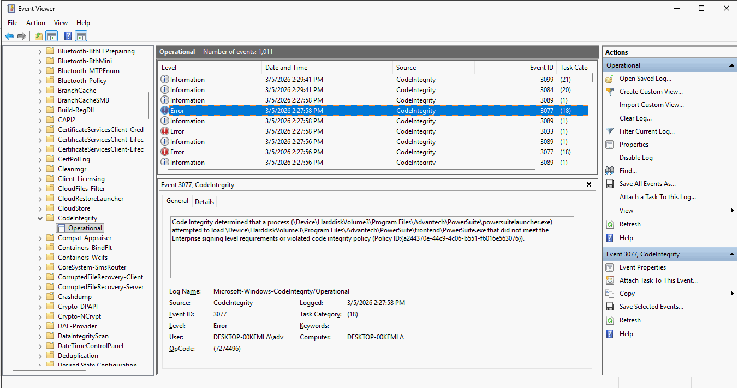
Task: Click the Find binoculars icon
Action: tap(610, 171)
